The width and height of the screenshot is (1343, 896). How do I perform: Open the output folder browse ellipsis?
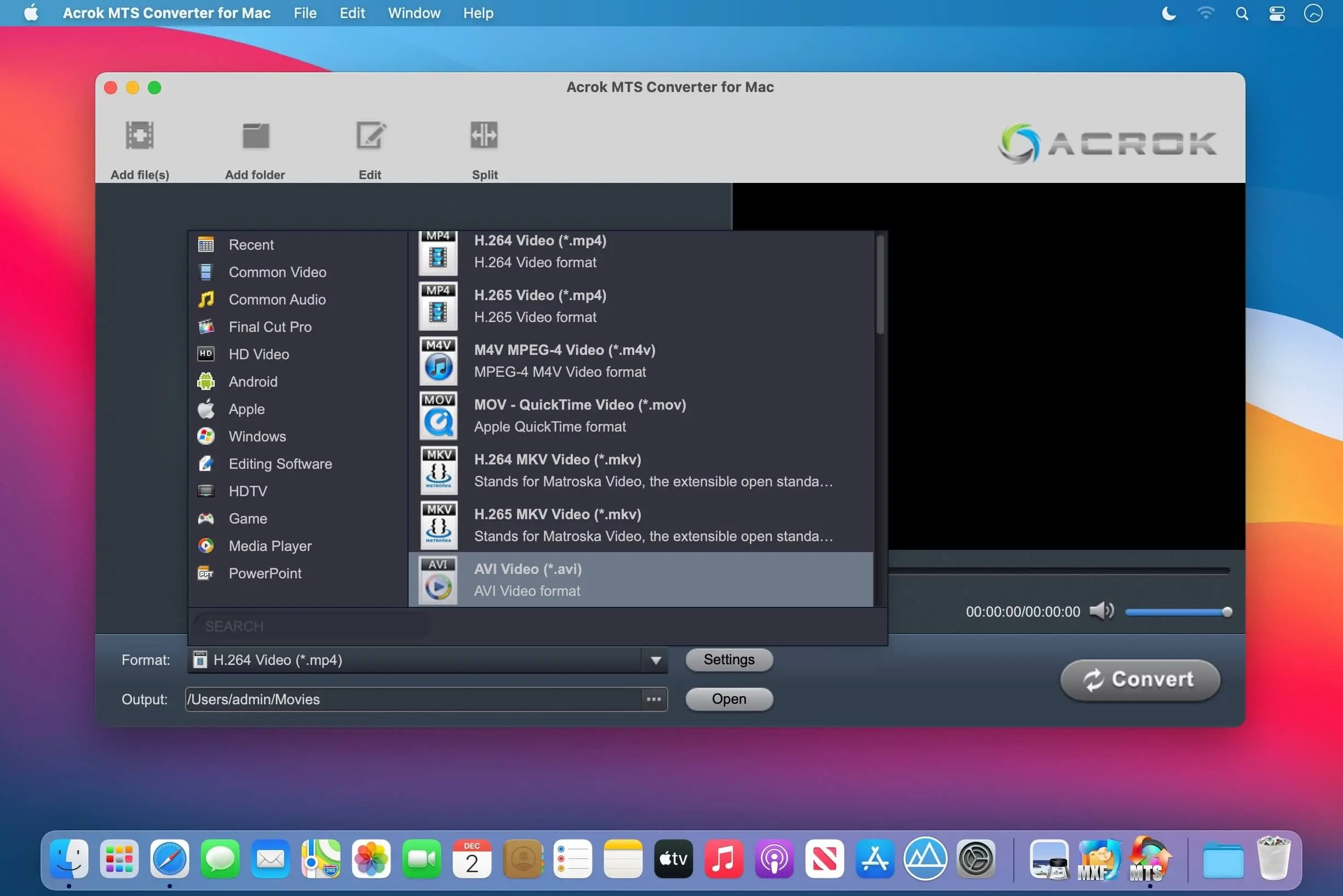coord(654,699)
